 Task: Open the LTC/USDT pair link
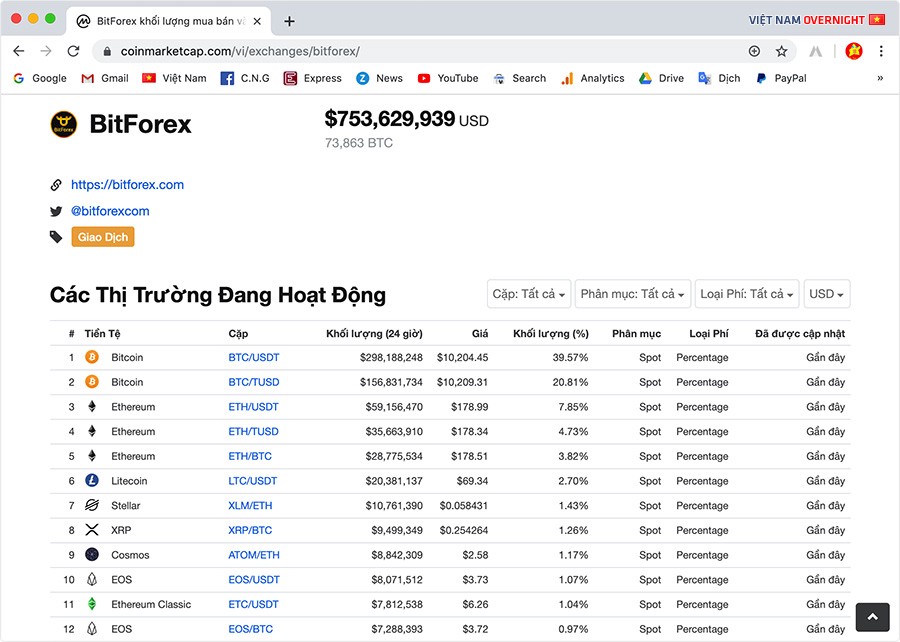[253, 481]
